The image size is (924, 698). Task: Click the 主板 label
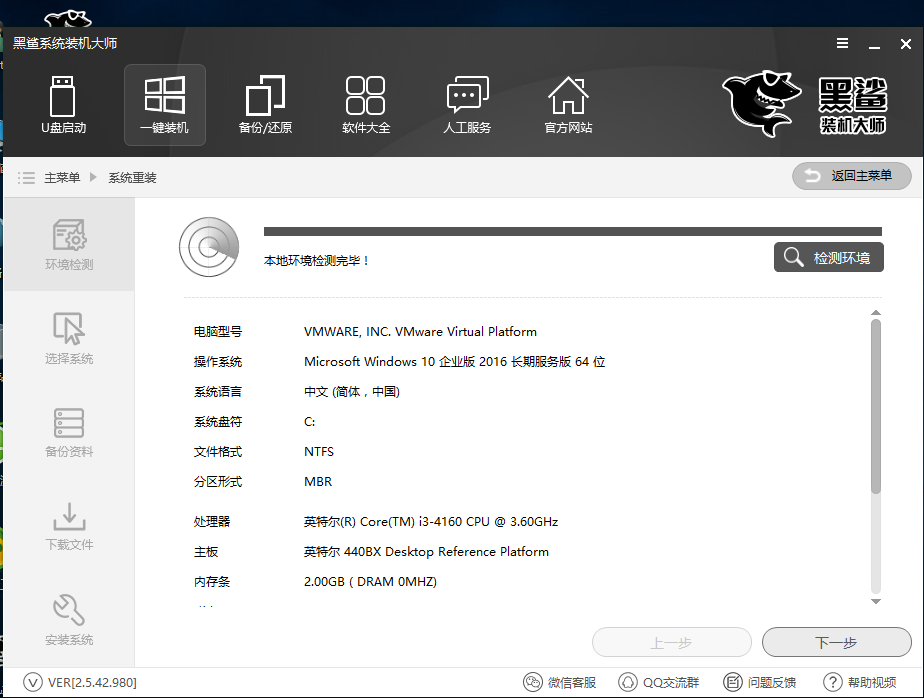tap(206, 552)
